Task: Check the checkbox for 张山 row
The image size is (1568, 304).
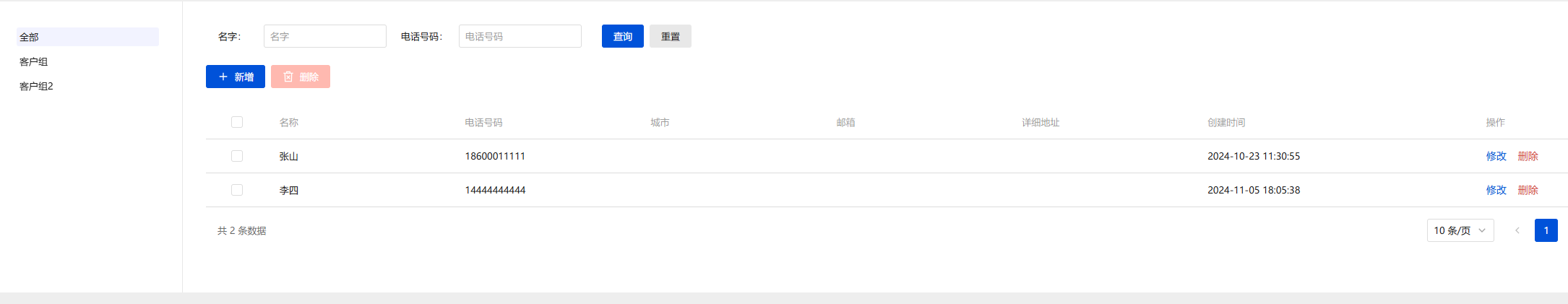Action: point(237,156)
